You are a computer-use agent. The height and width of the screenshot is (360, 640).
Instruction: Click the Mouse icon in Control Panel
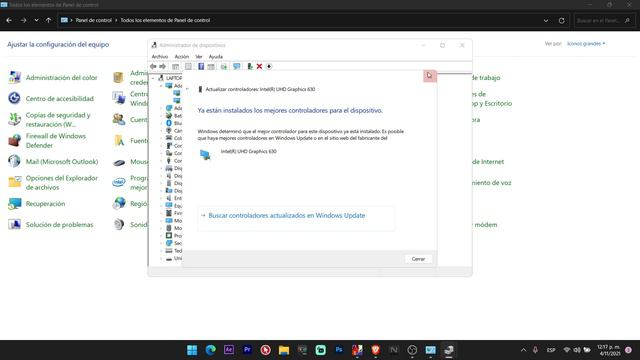pyautogui.click(x=119, y=162)
